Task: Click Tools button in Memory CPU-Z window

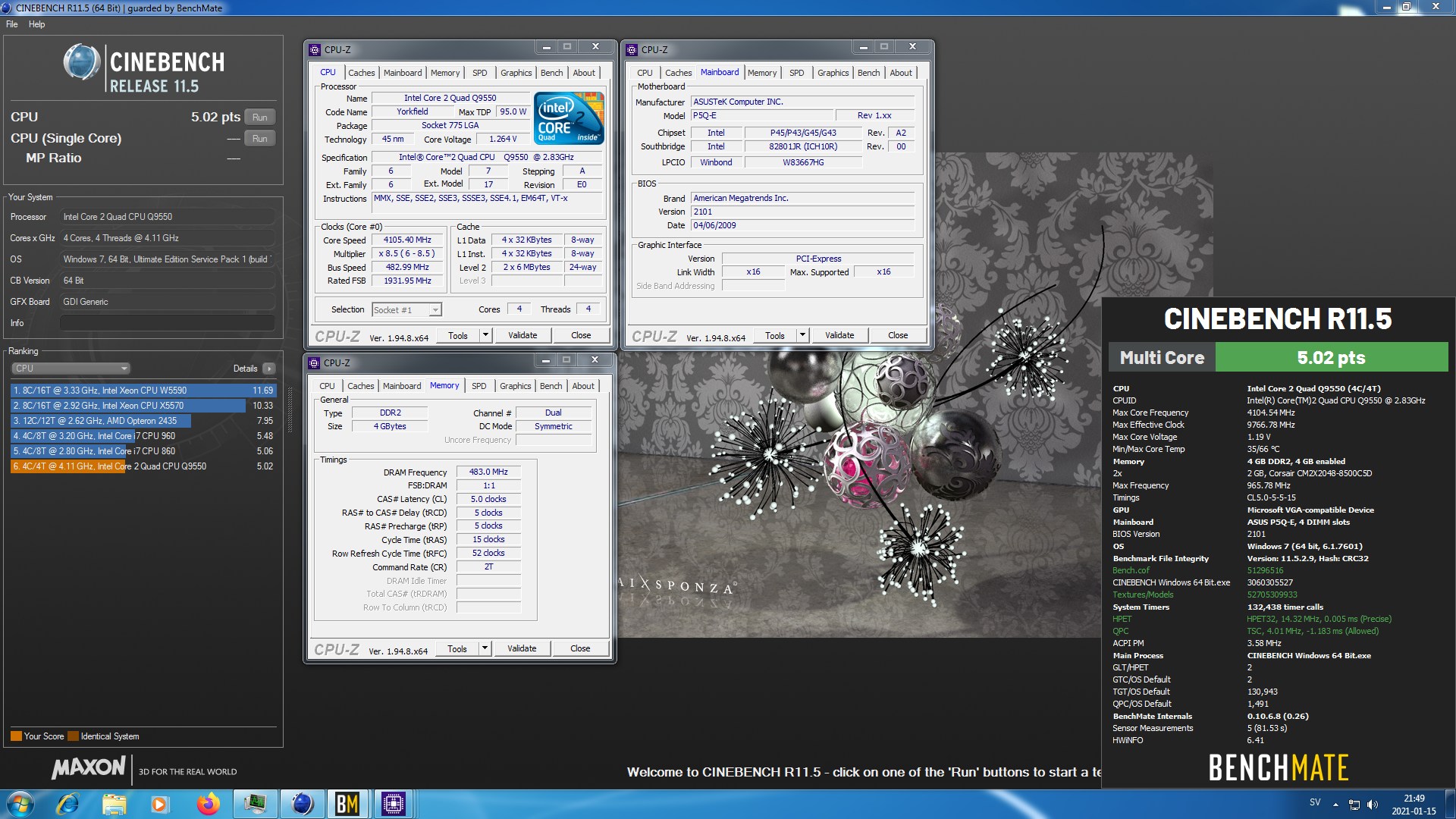Action: pos(457,648)
